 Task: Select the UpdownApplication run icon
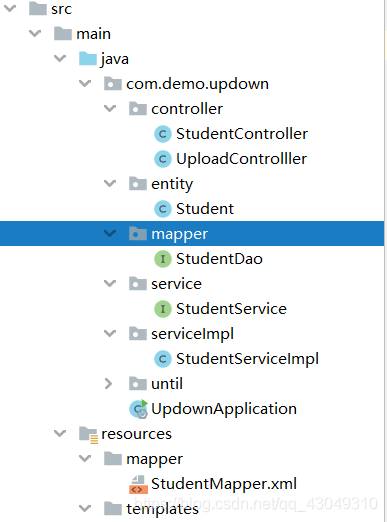(138, 409)
